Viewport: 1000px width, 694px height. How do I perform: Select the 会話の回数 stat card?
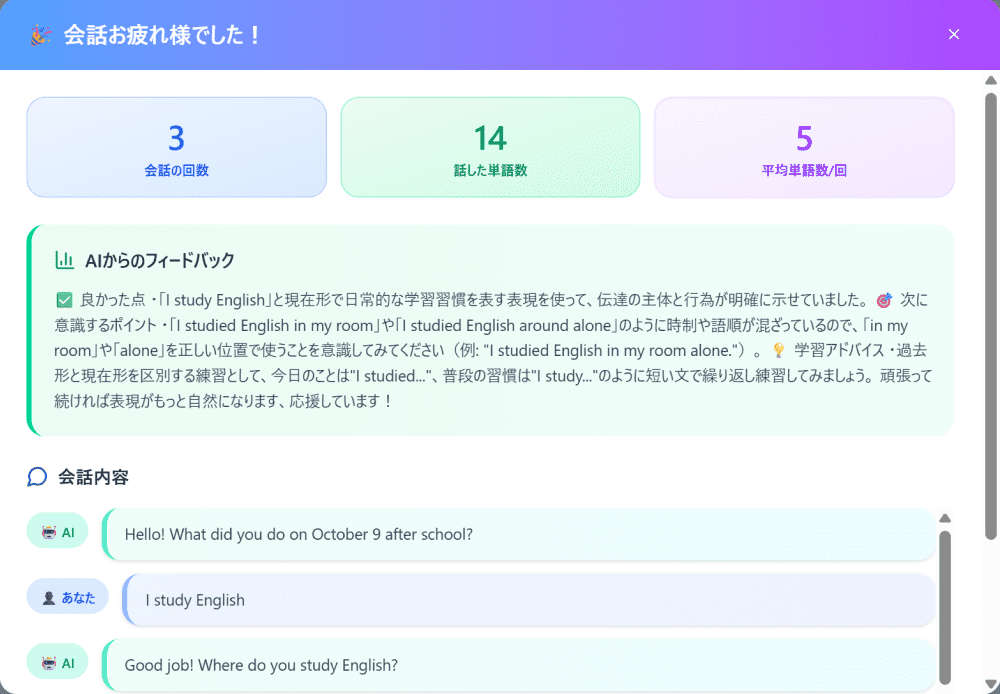(176, 147)
